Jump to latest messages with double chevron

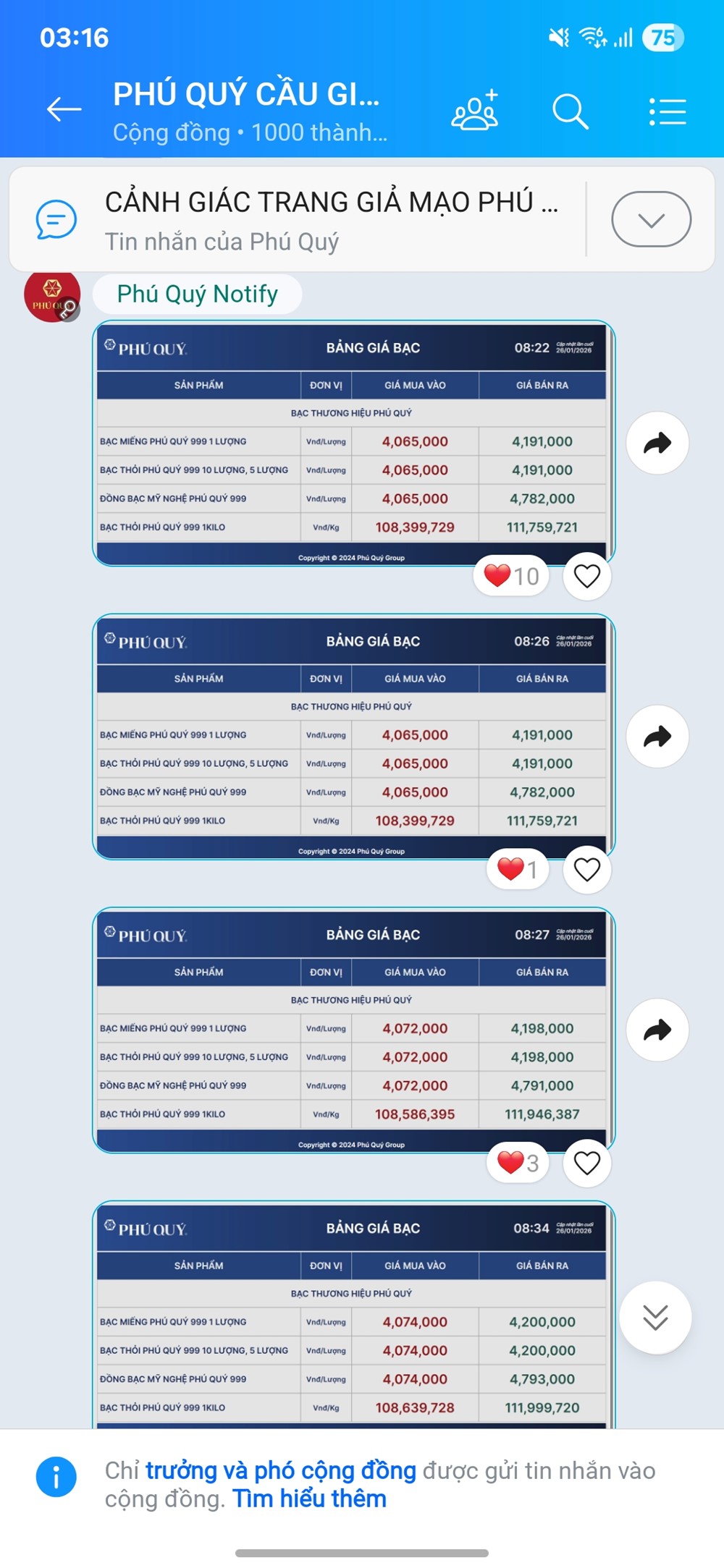pyautogui.click(x=655, y=1317)
